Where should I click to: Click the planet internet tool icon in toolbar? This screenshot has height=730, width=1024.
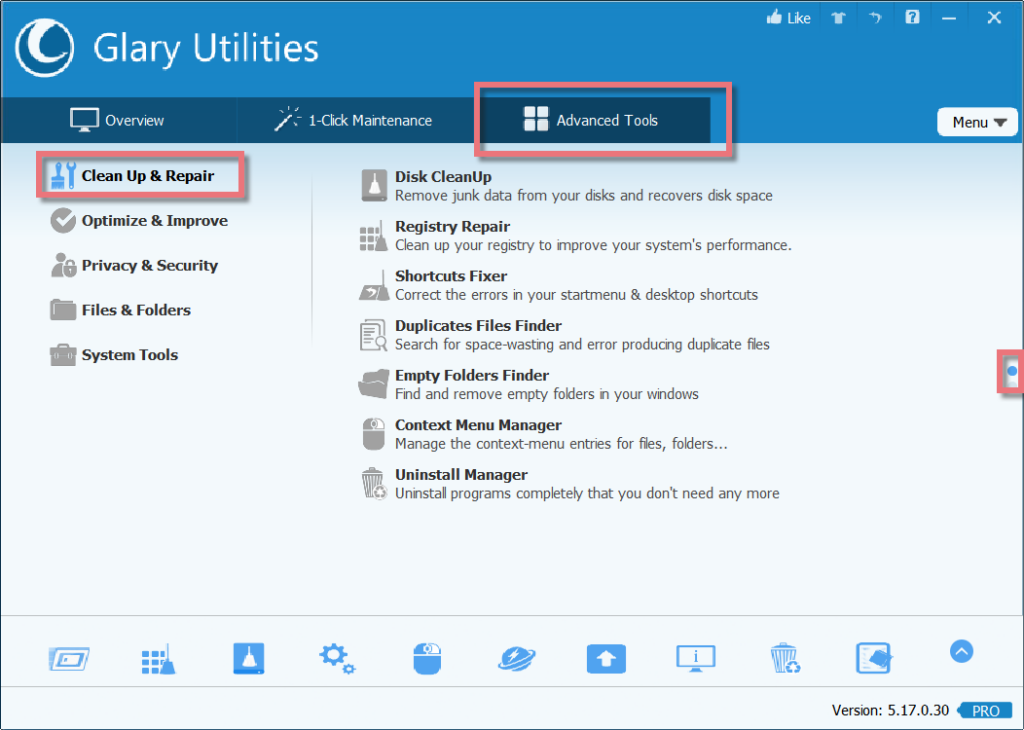(517, 658)
